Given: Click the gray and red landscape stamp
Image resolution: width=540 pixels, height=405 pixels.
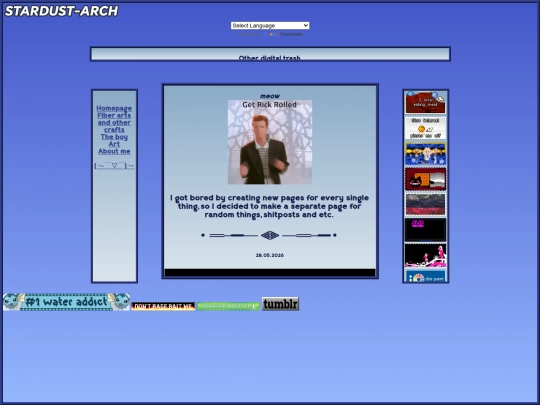Looking at the screenshot, I should 425,205.
